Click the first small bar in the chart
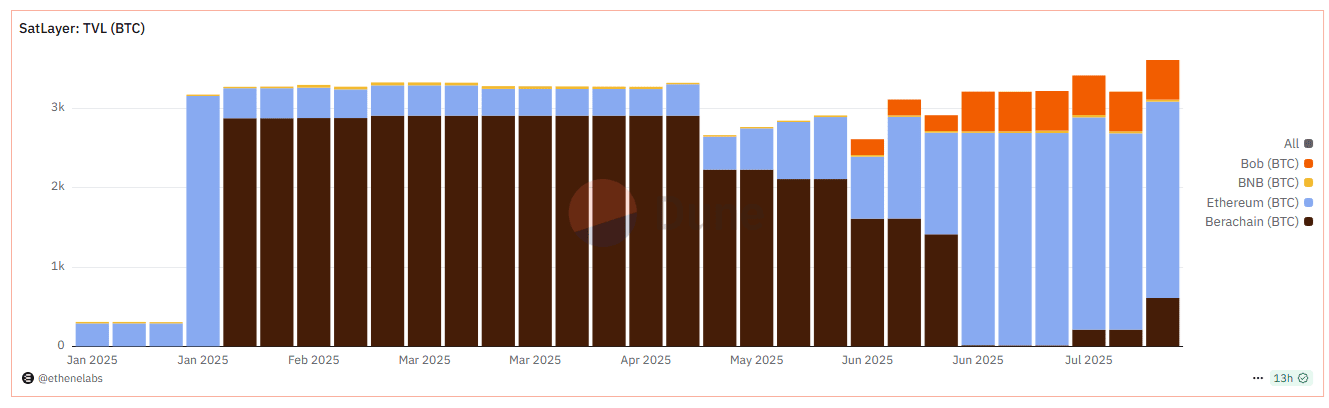This screenshot has width=1329, height=408. click(92, 334)
